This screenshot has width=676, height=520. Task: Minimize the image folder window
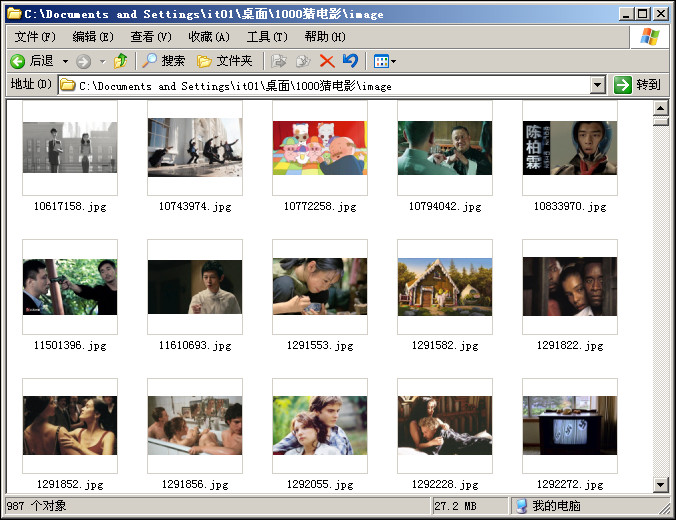(626, 14)
